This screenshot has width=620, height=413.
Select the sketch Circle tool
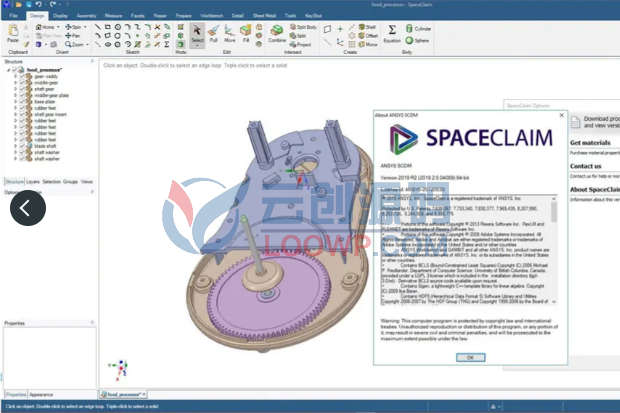pos(117,27)
